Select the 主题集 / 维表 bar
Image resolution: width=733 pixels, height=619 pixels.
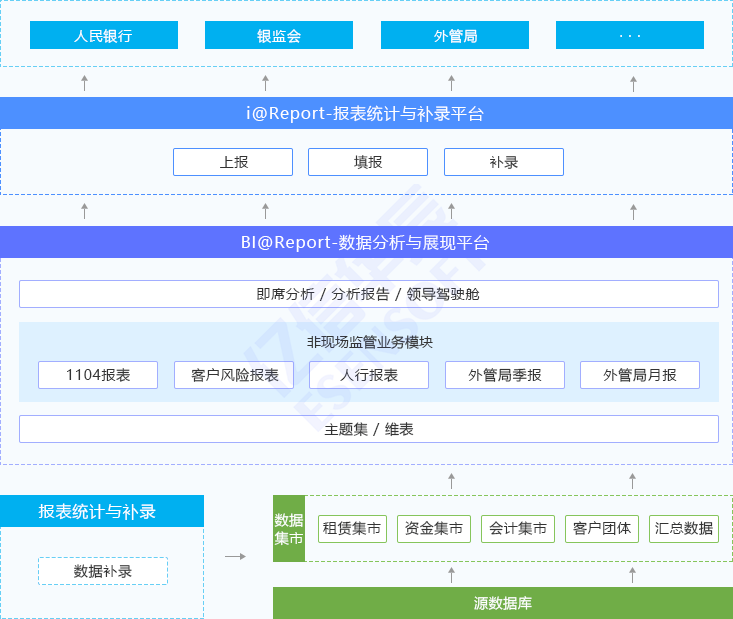(368, 429)
